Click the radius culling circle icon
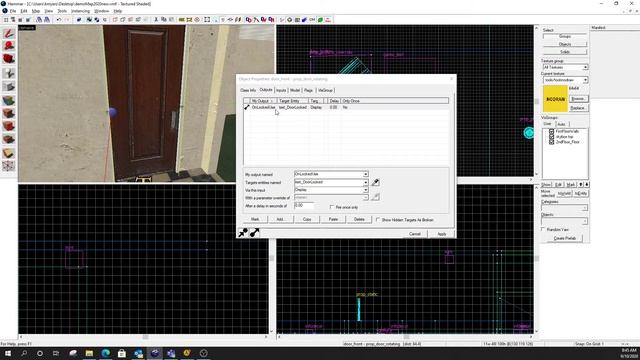 [197, 20]
